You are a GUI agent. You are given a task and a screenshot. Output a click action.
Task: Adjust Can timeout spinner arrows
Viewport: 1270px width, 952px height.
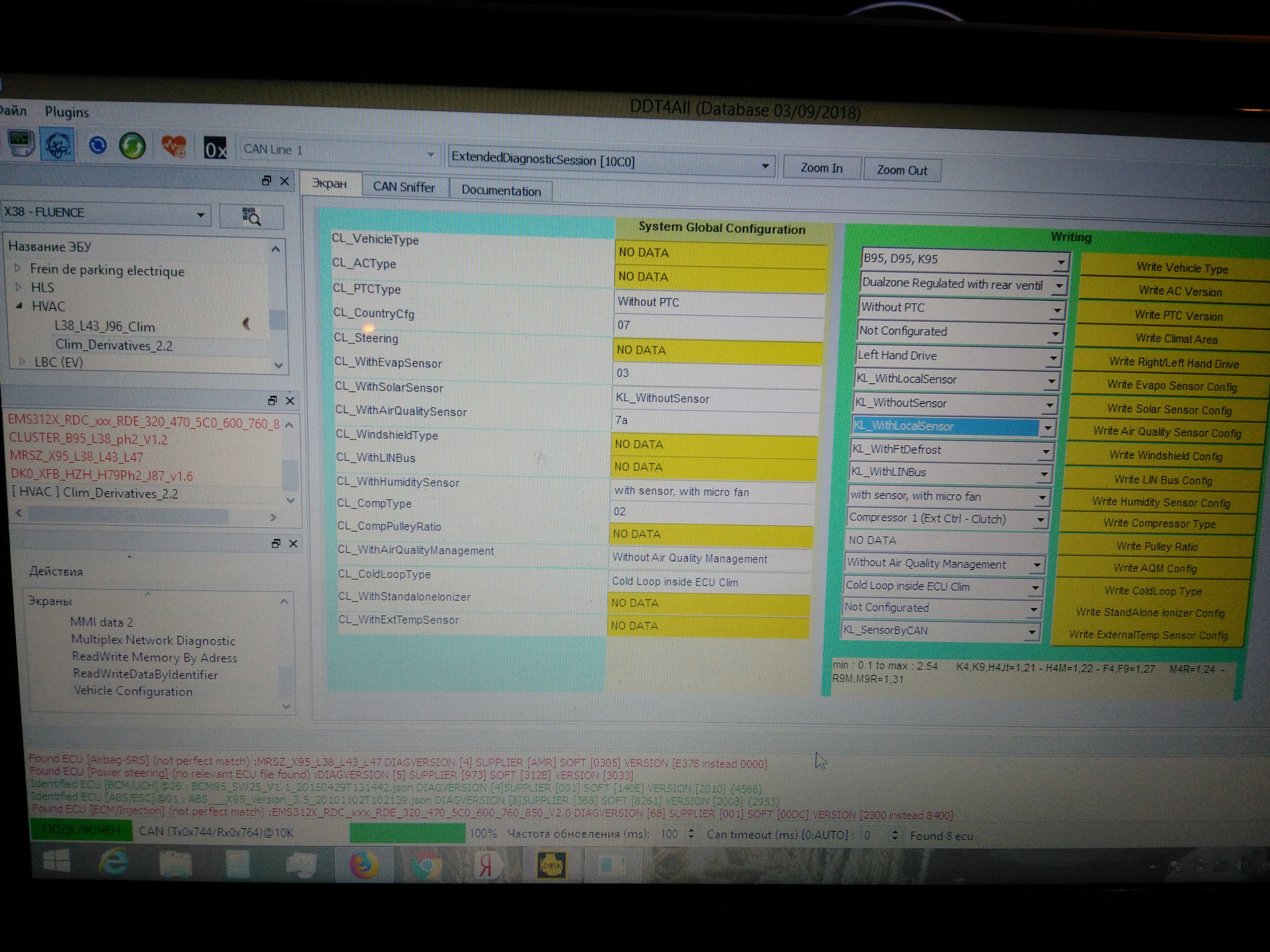click(x=894, y=836)
